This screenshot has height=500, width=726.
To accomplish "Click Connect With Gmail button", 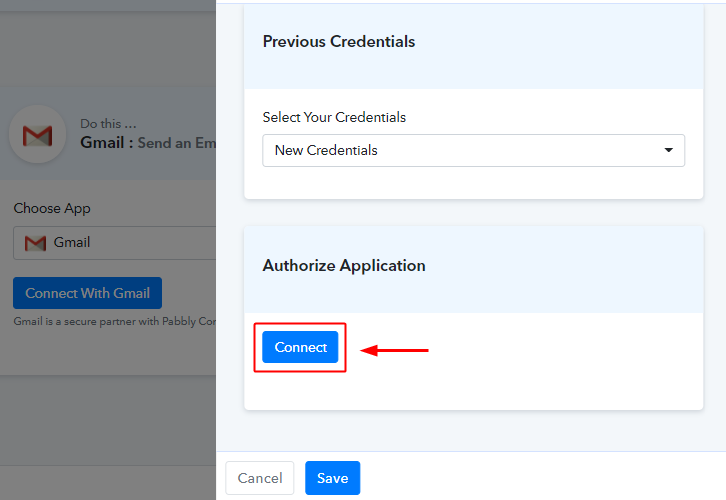I will pos(88,293).
